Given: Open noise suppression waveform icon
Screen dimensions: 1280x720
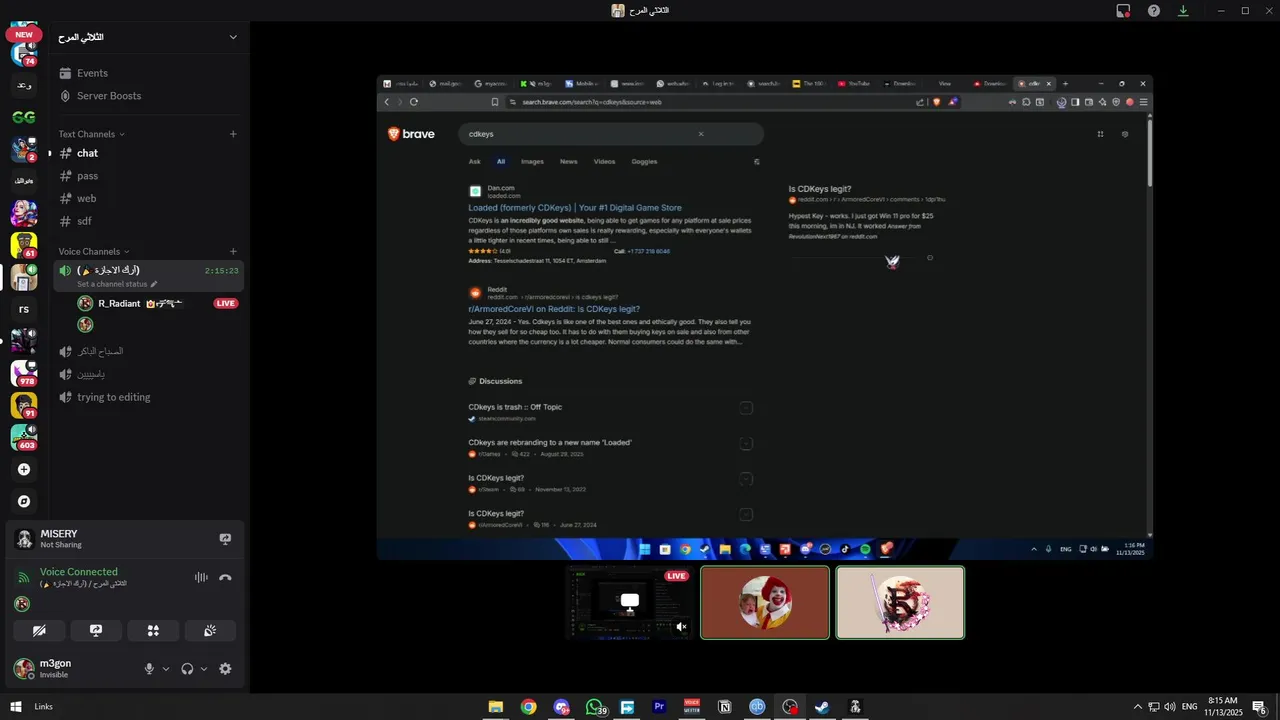Looking at the screenshot, I should pyautogui.click(x=201, y=577).
